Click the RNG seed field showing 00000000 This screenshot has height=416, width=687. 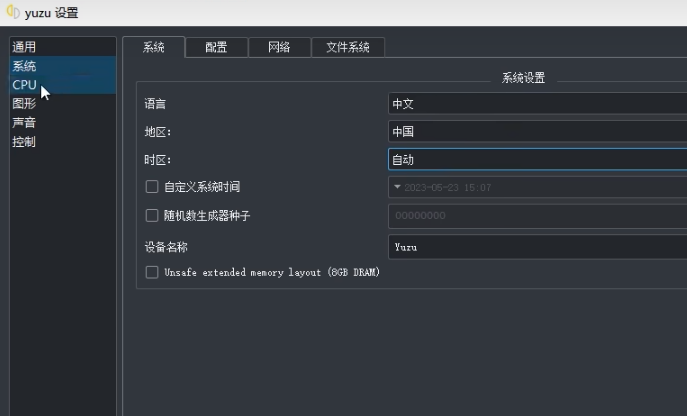(537, 215)
